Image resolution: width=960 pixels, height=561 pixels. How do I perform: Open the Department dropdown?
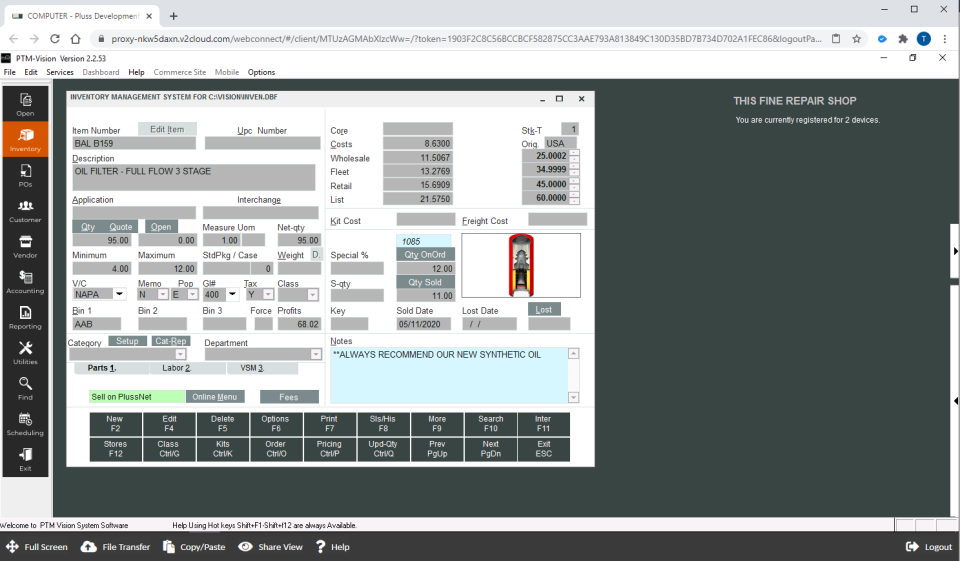(x=315, y=354)
